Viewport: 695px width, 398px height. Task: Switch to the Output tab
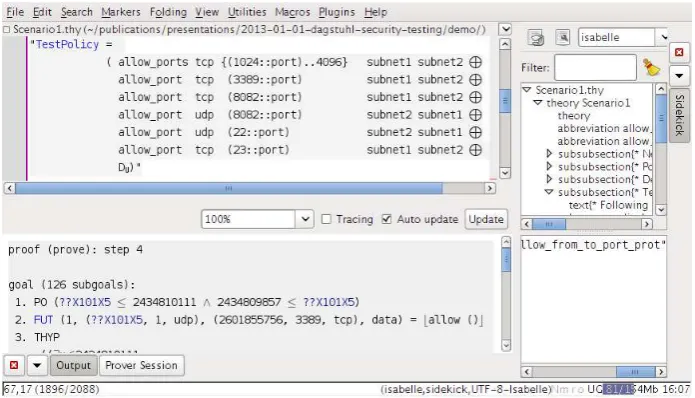74,365
